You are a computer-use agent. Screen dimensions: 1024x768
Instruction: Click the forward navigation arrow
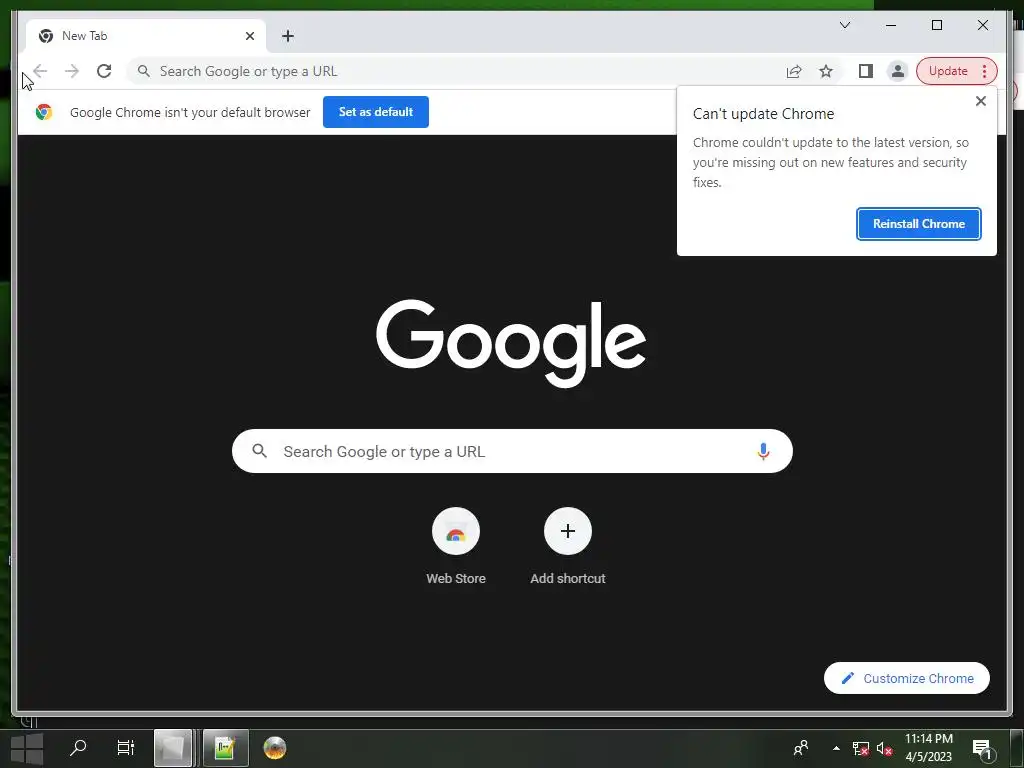point(72,71)
